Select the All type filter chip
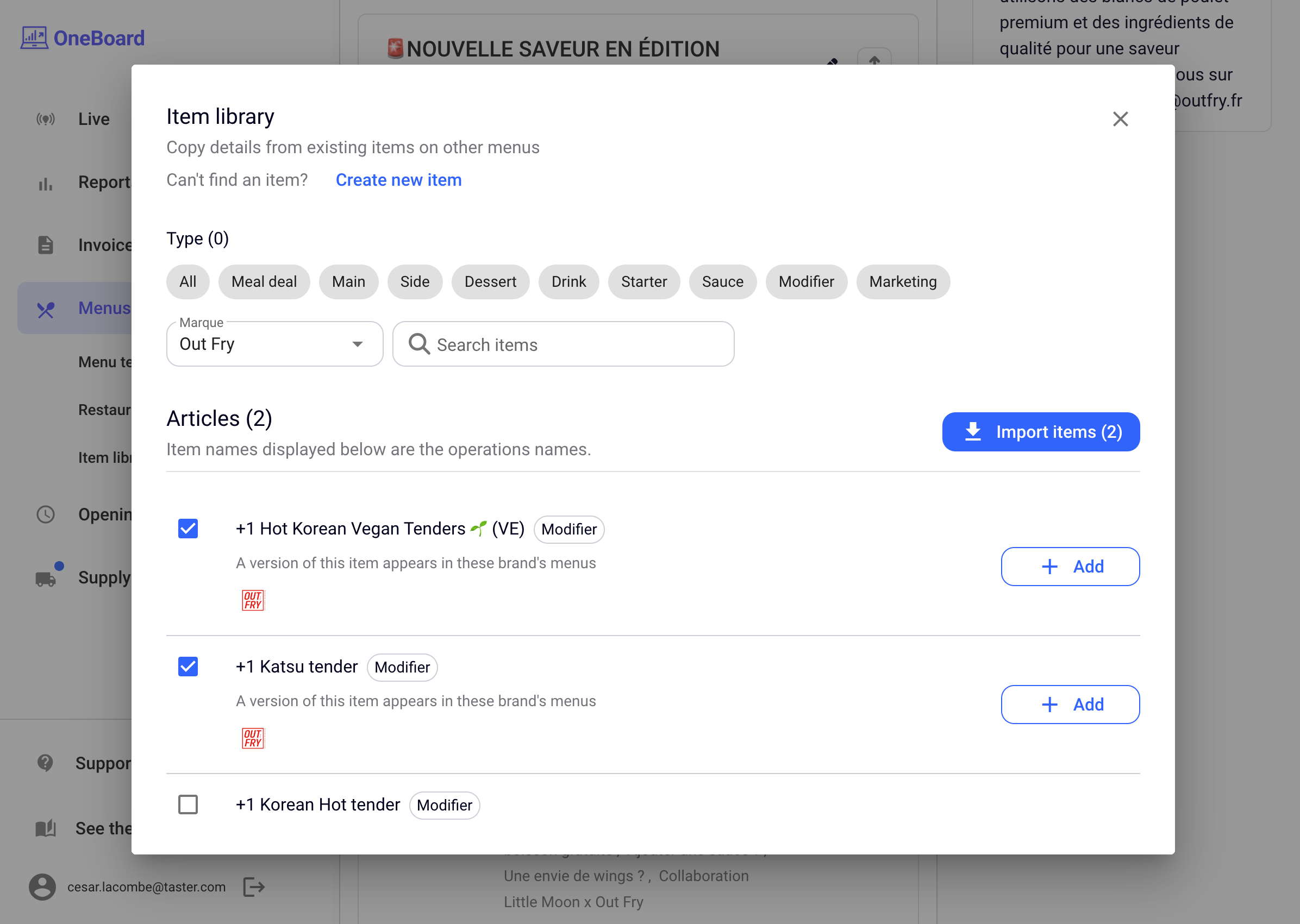 188,281
